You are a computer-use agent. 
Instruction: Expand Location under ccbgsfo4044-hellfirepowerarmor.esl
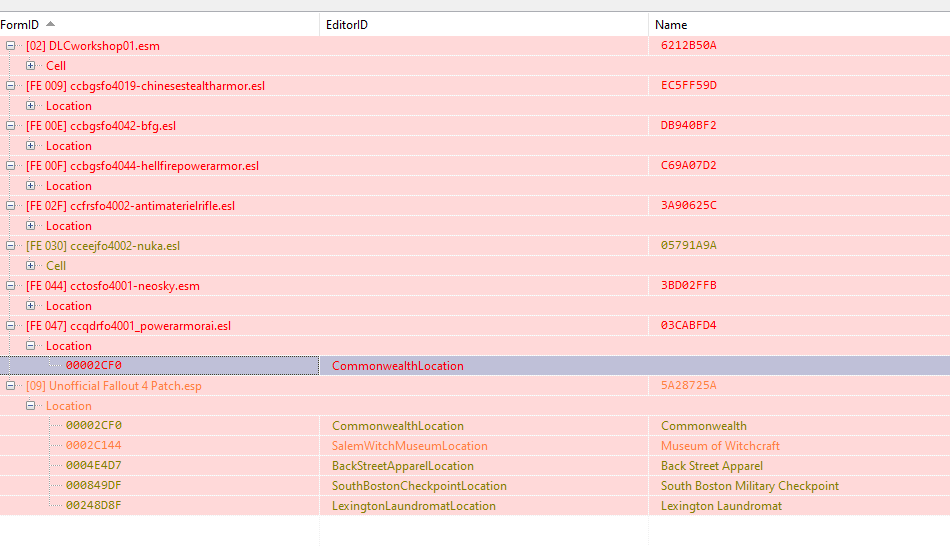tap(30, 185)
